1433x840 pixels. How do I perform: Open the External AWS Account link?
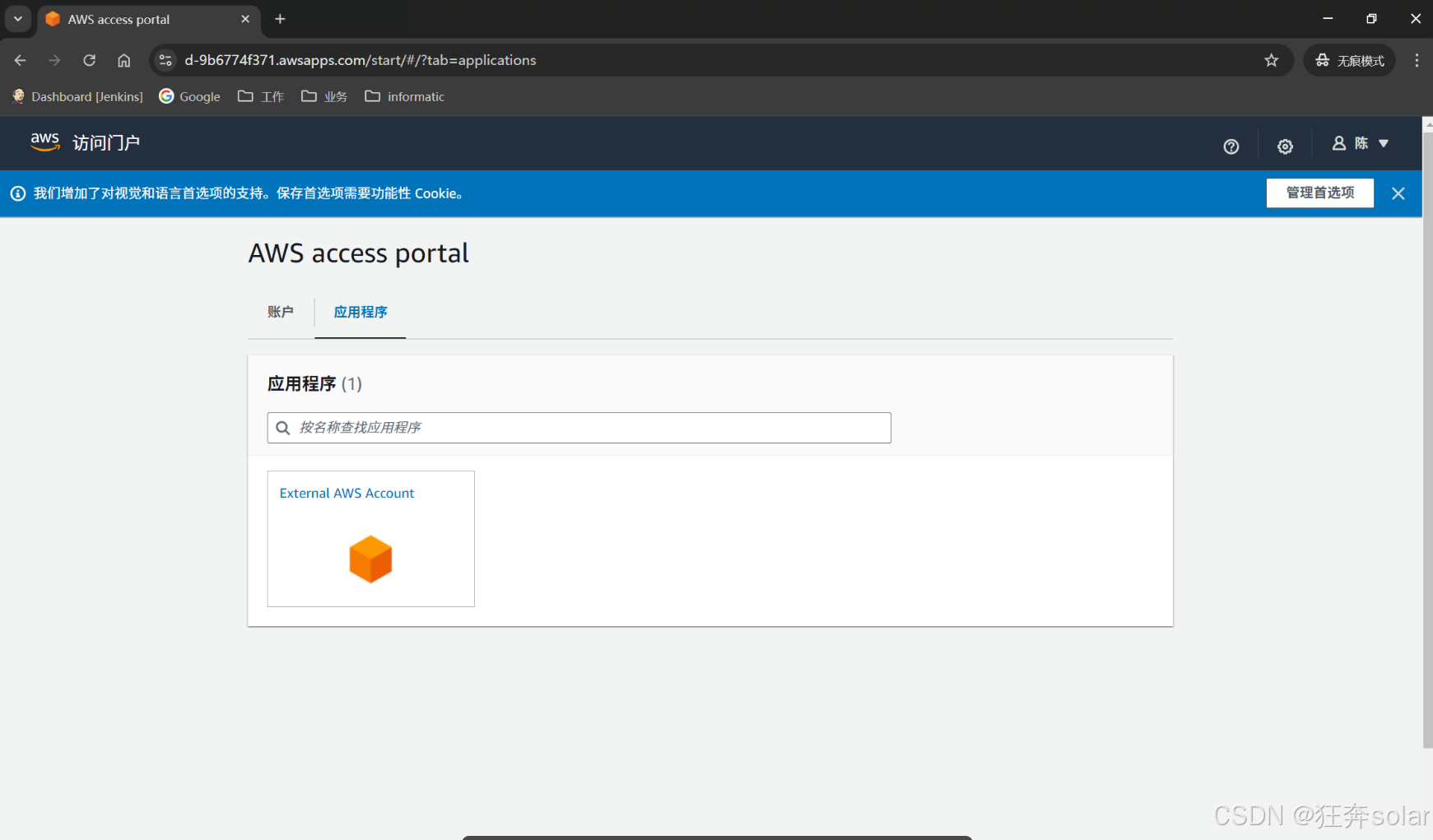(x=347, y=493)
